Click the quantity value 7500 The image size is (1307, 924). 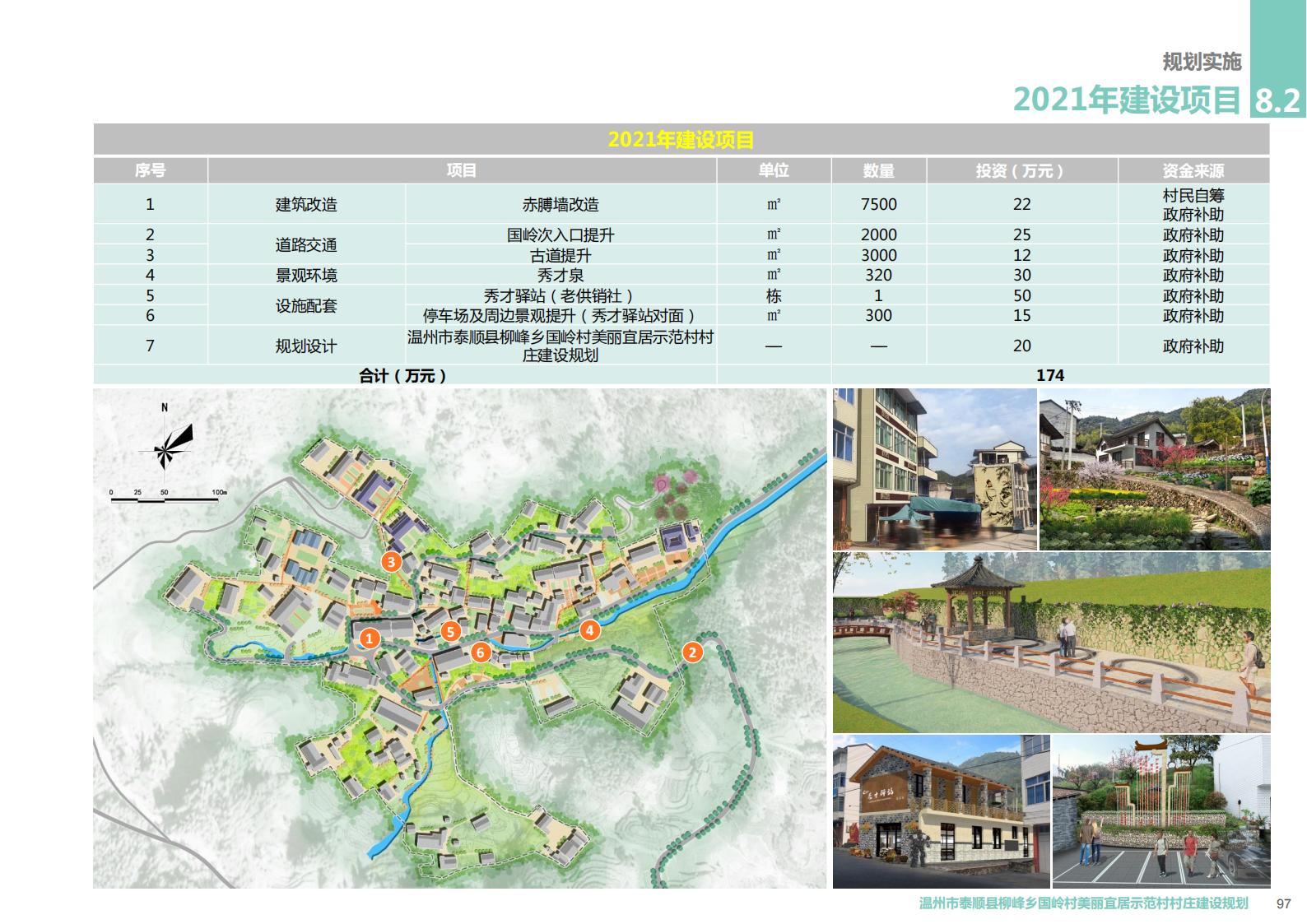click(879, 204)
